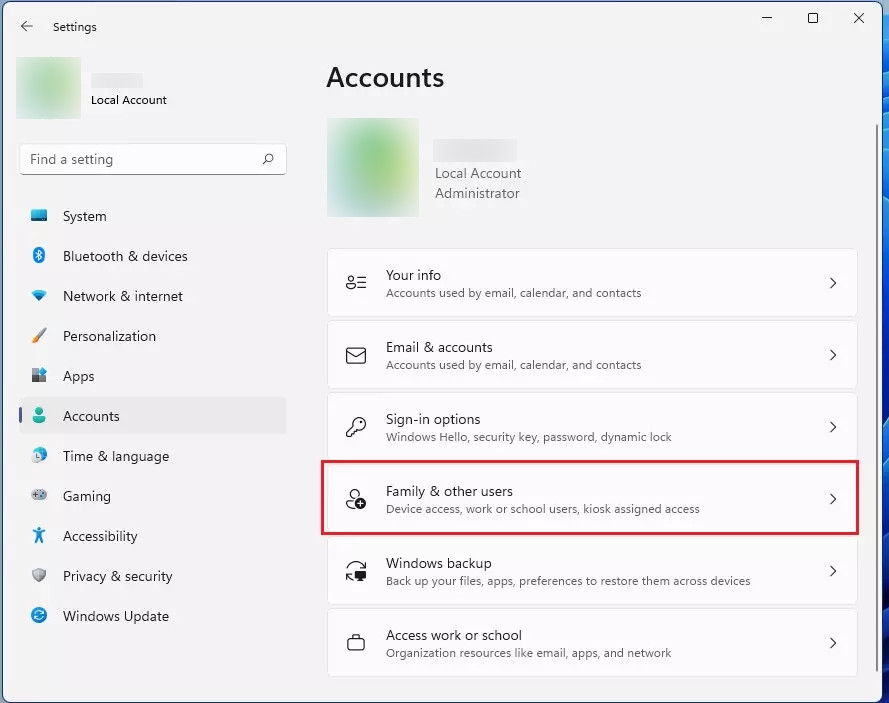Select Time & language category
Viewport: 889px width, 703px height.
tap(153, 456)
